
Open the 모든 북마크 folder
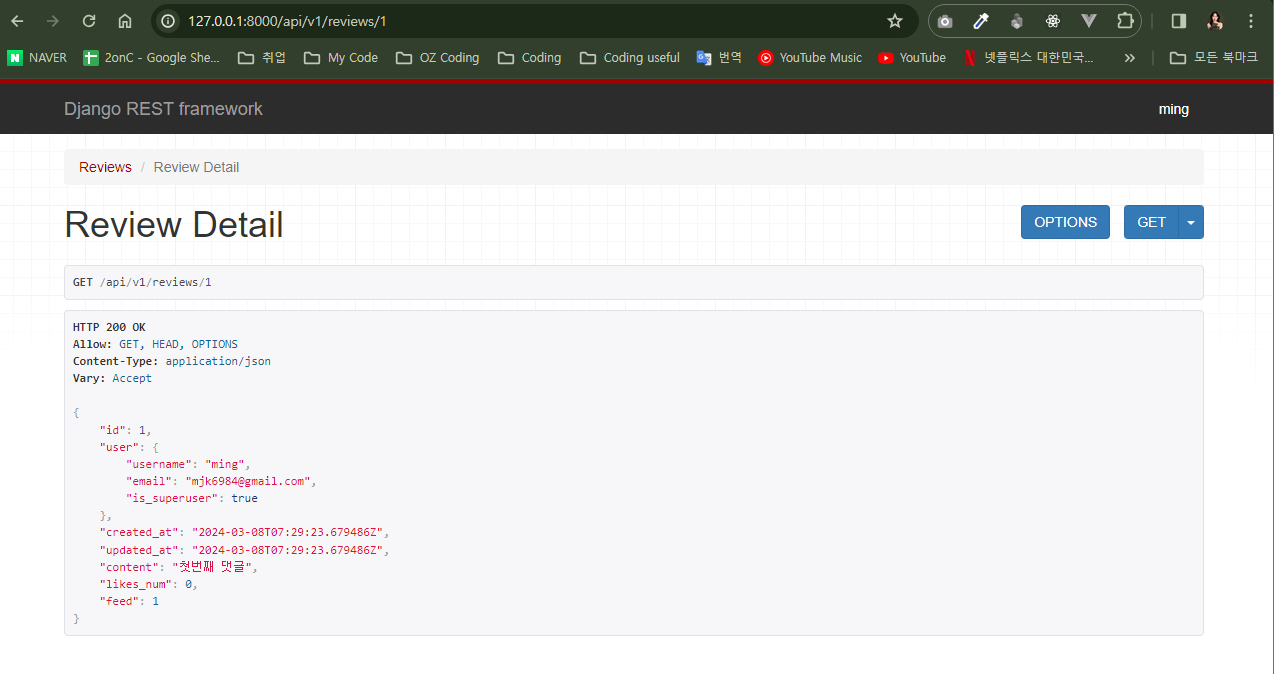(1214, 58)
